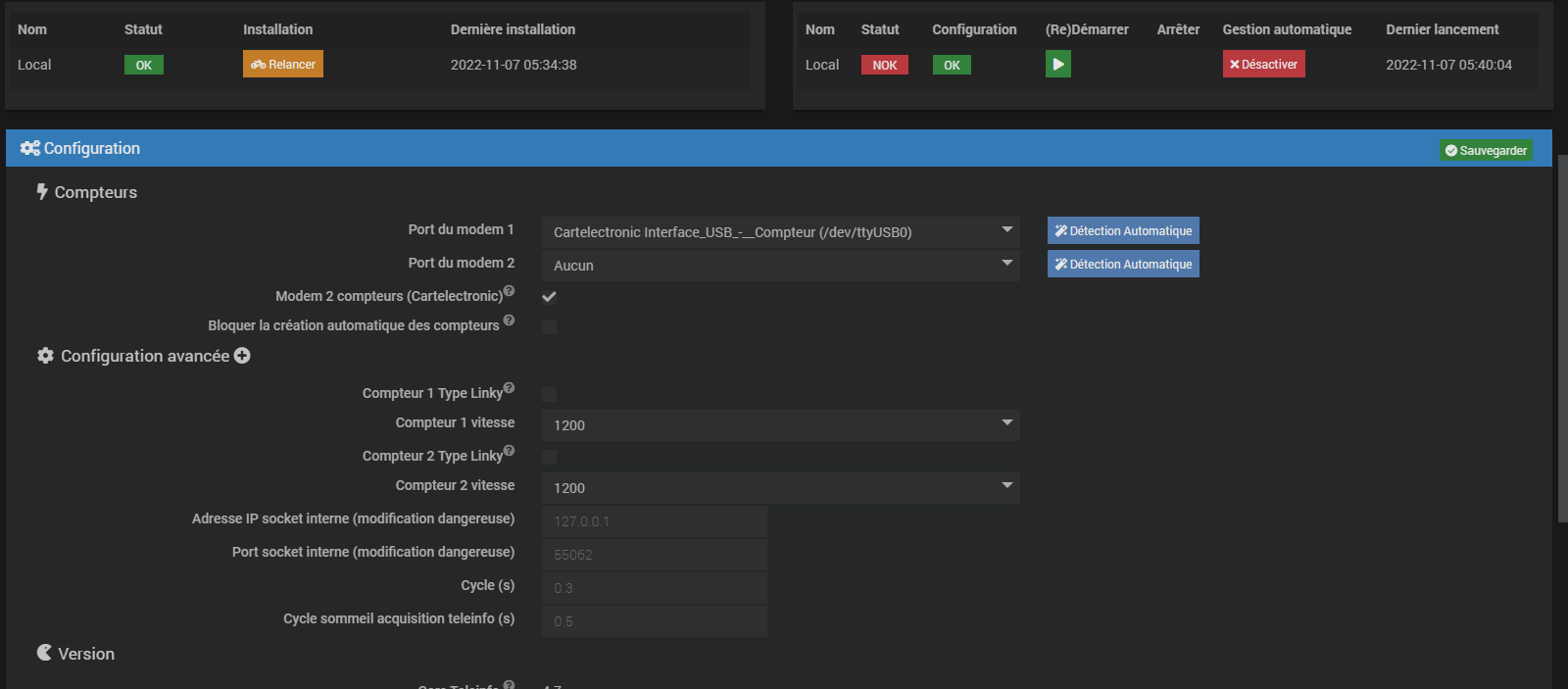Click help icon next to Bloquer la création automatique
The image size is (1568, 689).
tap(509, 320)
